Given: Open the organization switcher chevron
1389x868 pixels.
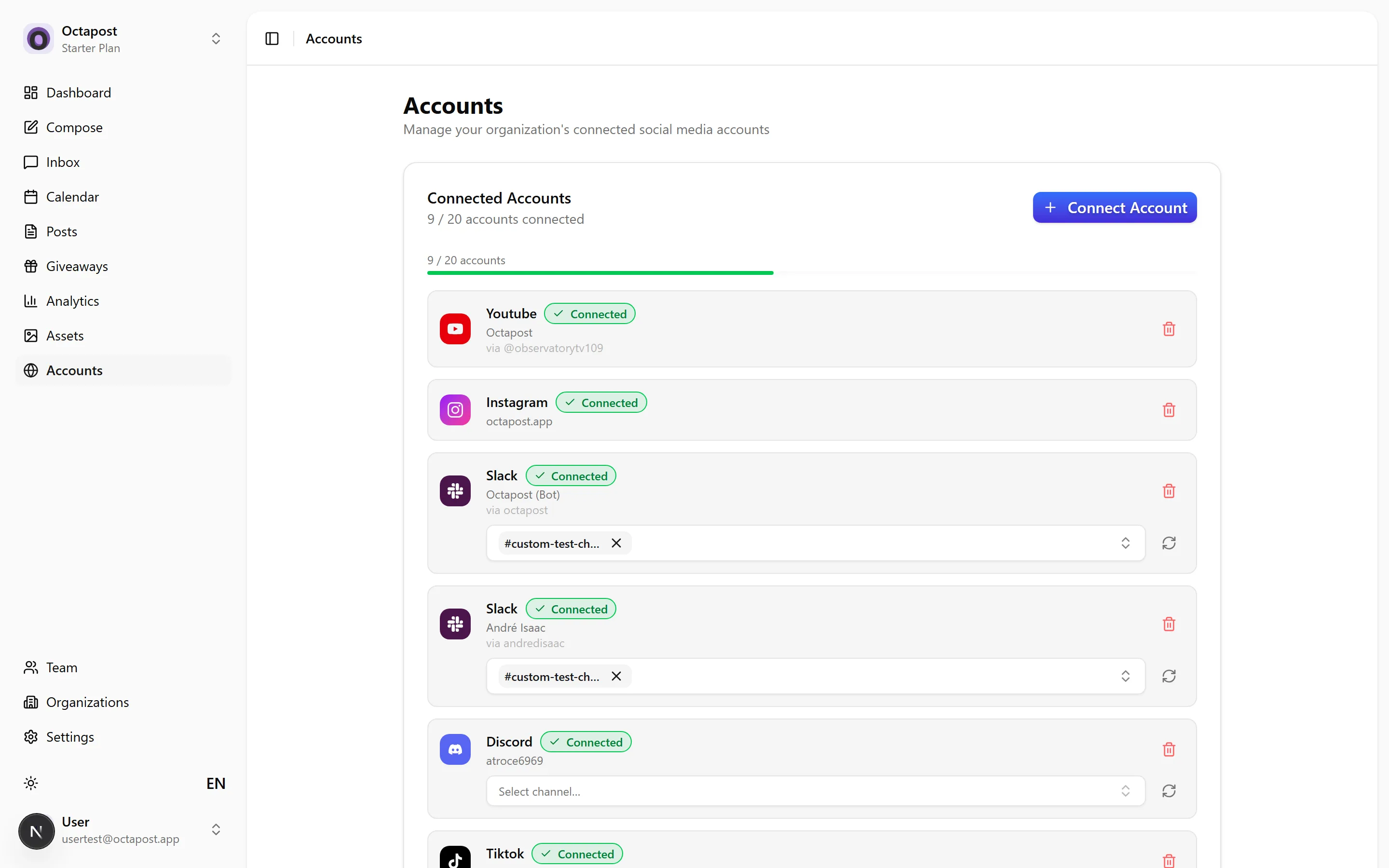Looking at the screenshot, I should point(216,39).
